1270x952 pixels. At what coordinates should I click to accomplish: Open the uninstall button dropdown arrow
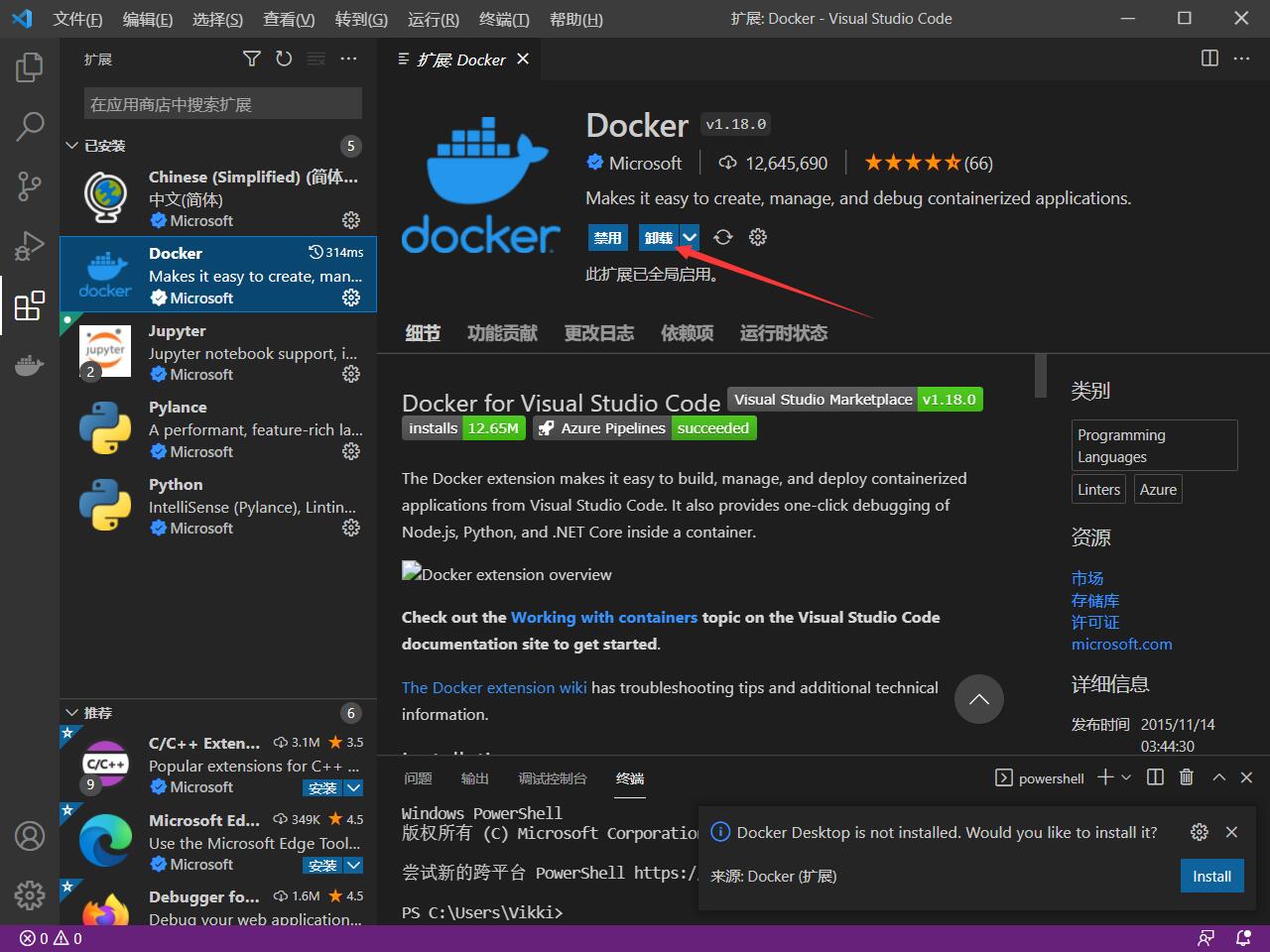pos(690,237)
